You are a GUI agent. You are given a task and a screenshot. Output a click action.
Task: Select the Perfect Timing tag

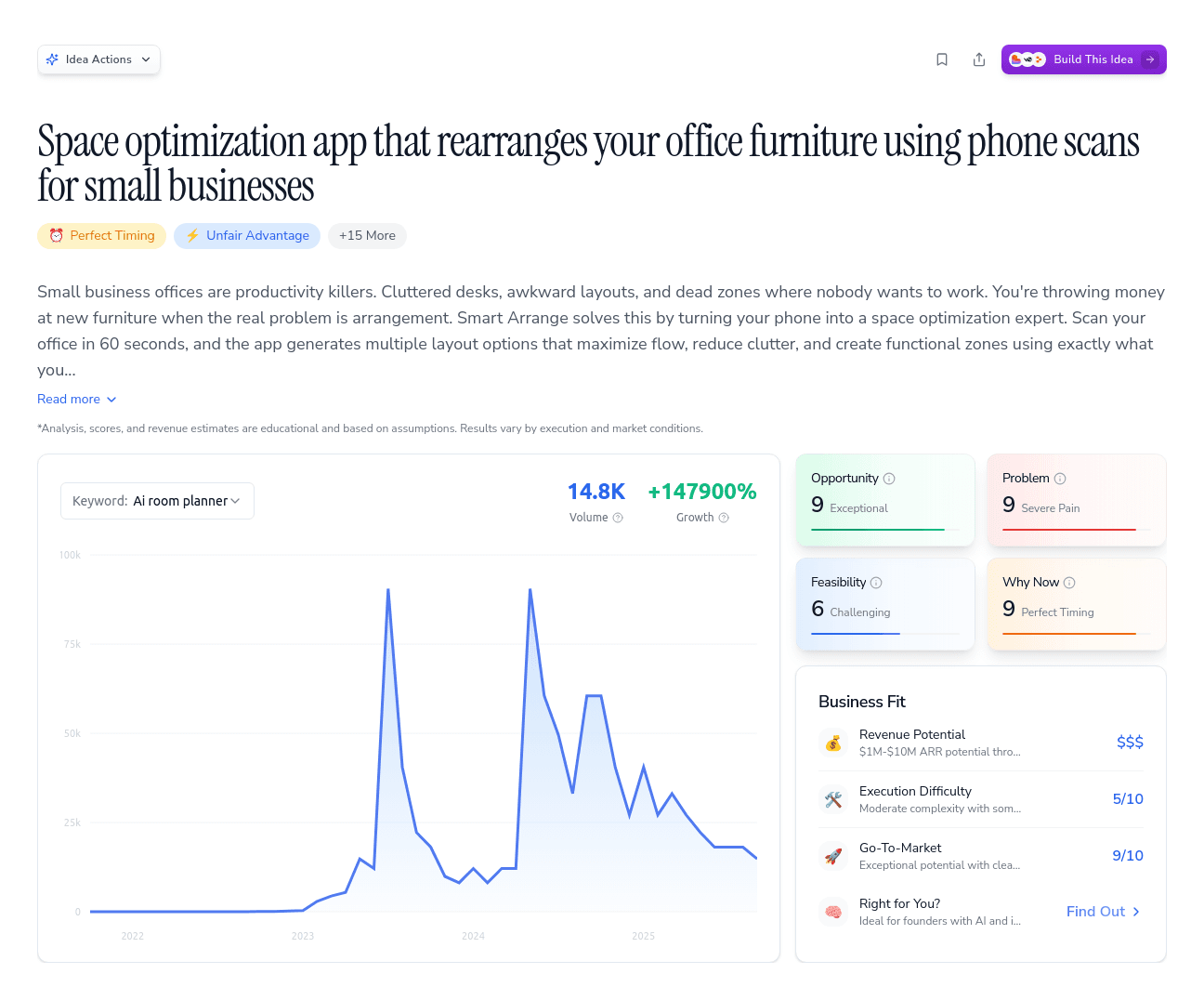click(x=101, y=235)
